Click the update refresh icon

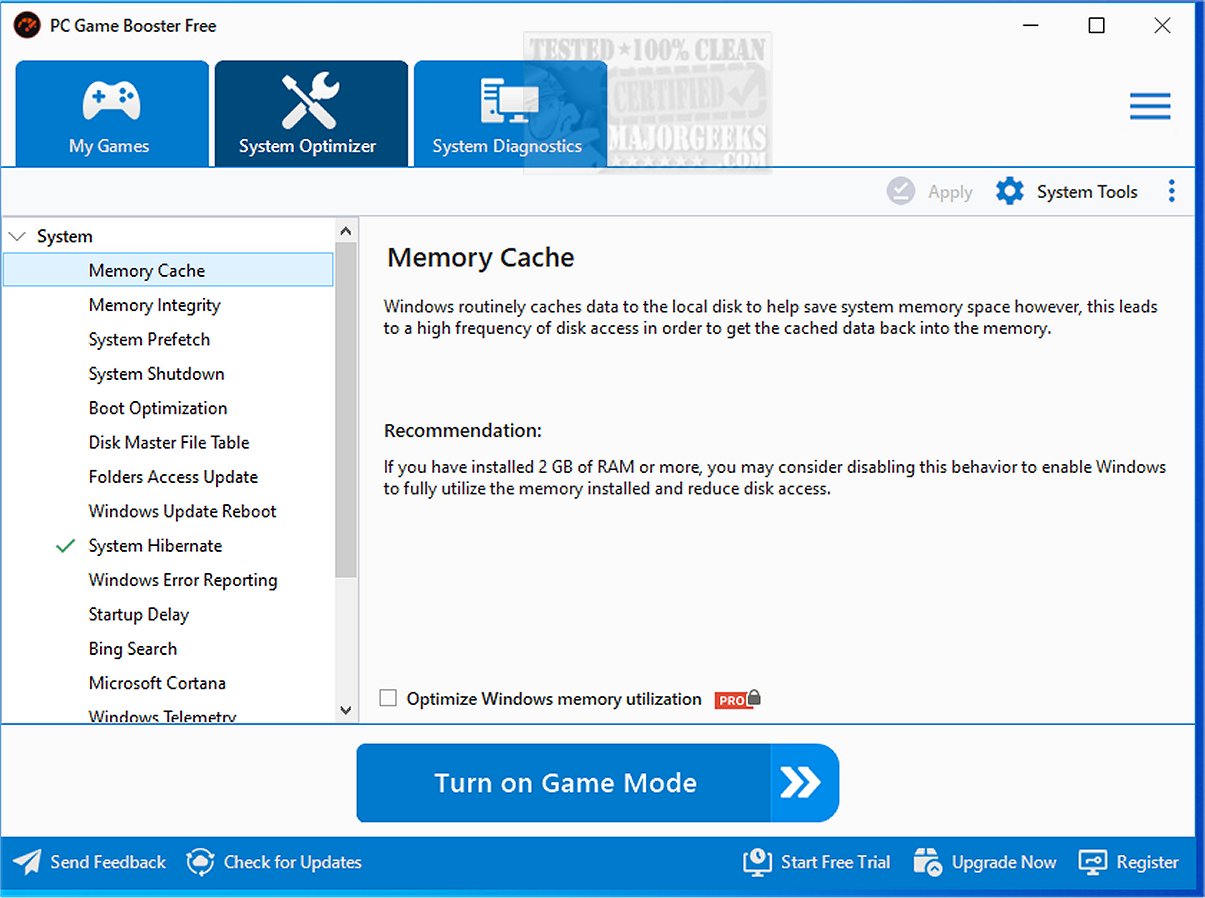point(200,862)
